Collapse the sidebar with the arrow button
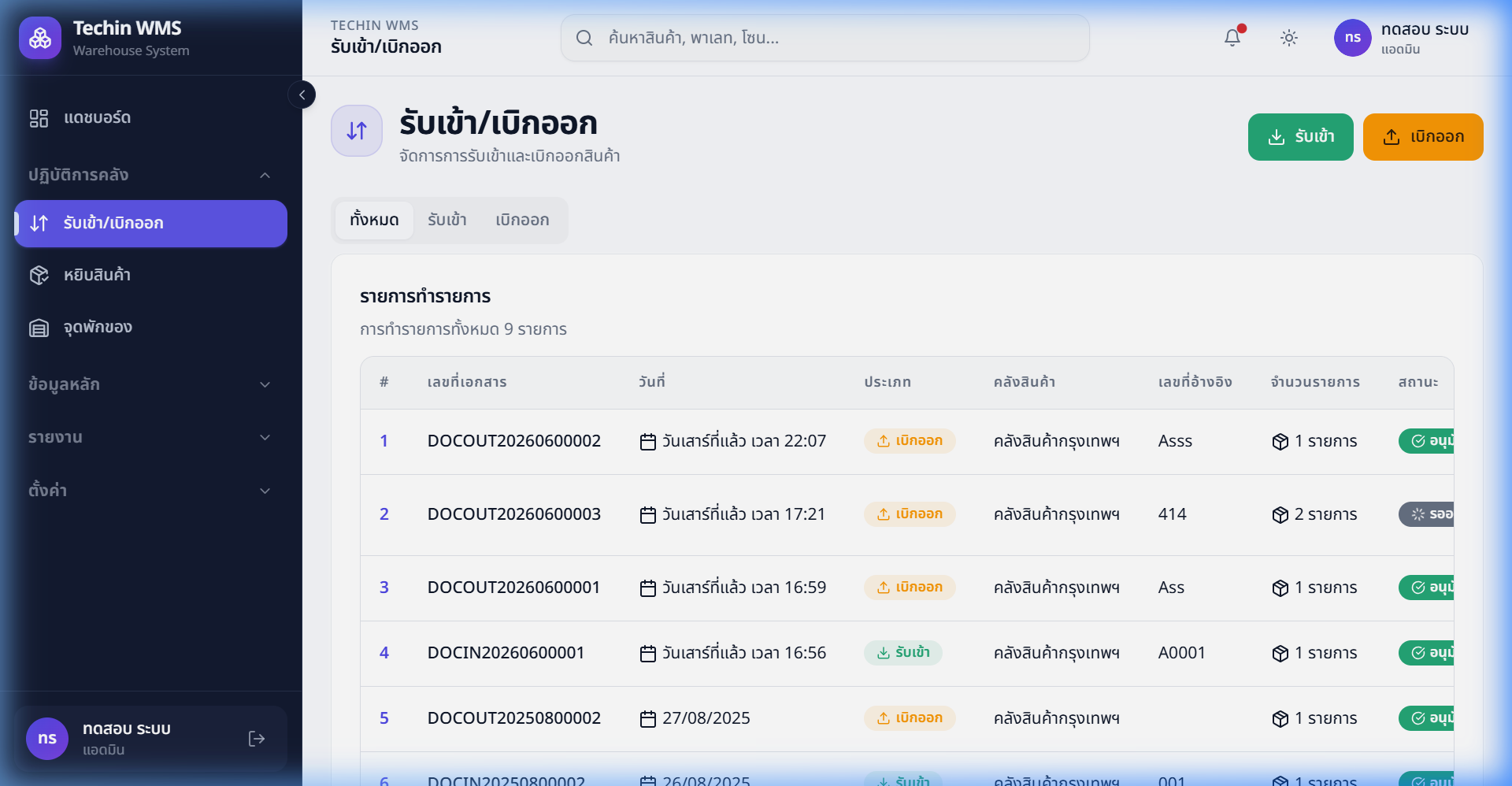This screenshot has width=1512, height=786. click(x=302, y=95)
